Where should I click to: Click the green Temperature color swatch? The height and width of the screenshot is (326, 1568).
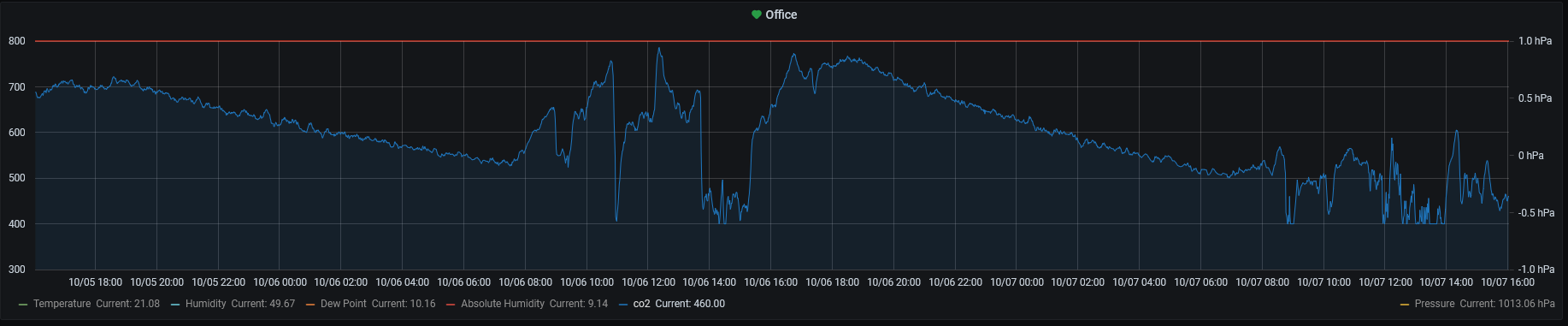23,305
